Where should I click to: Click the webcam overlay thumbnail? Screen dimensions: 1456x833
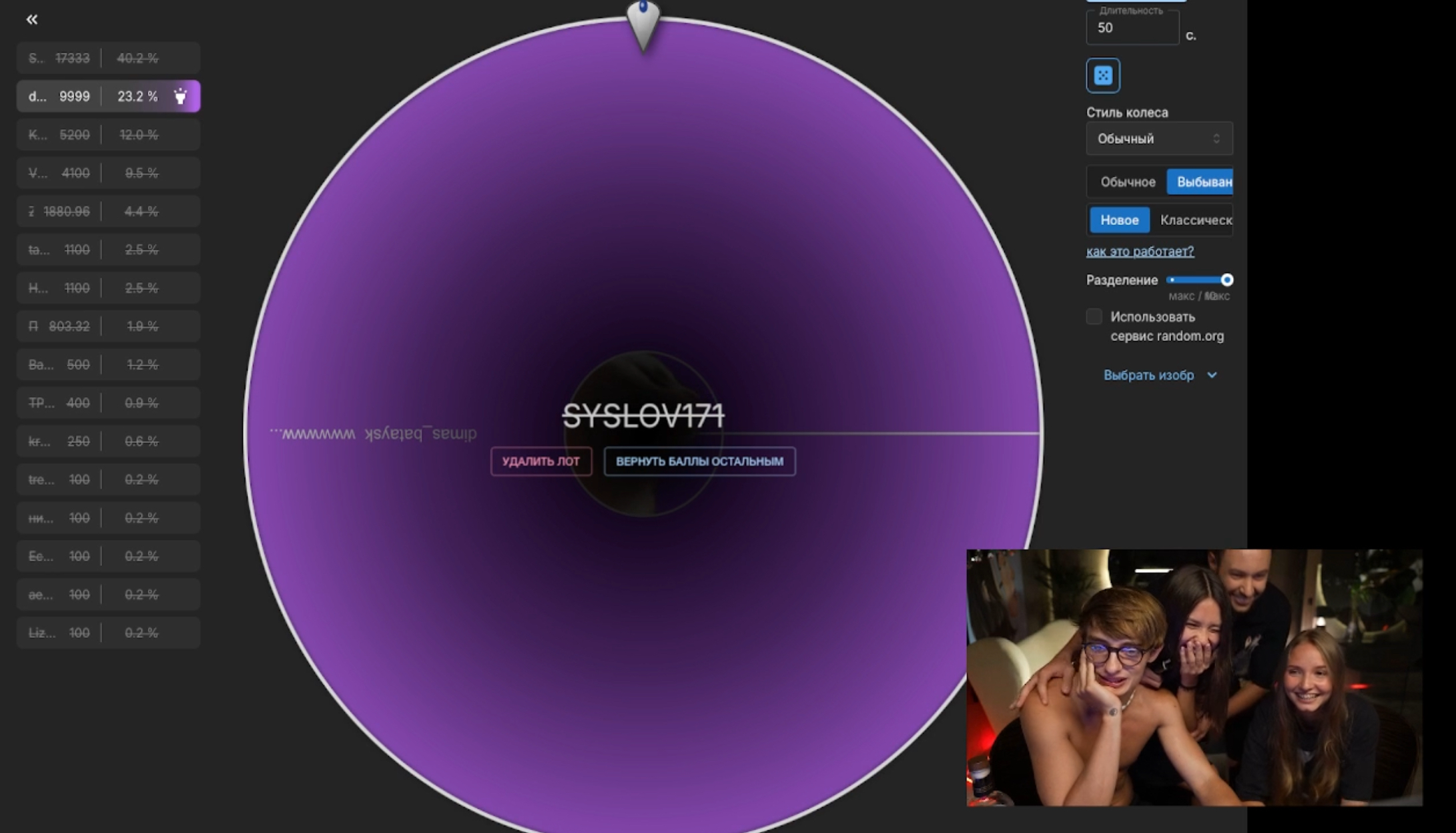1194,677
